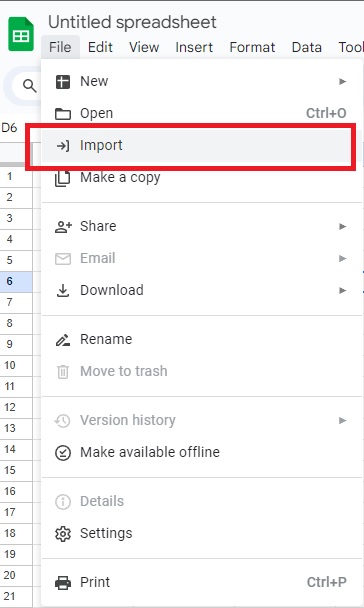364x608 pixels.
Task: Click the clock icon beside Version history
Action: pos(62,420)
